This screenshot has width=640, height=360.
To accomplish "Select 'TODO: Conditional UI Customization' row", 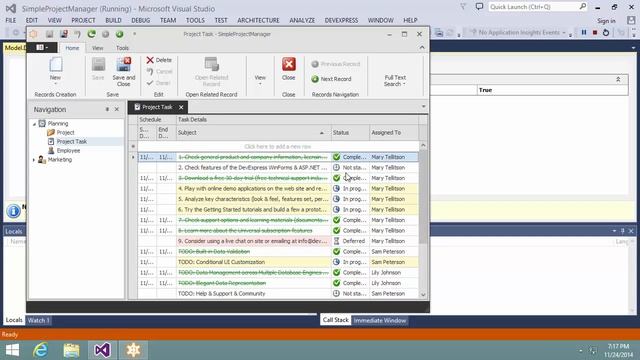I will (278, 262).
